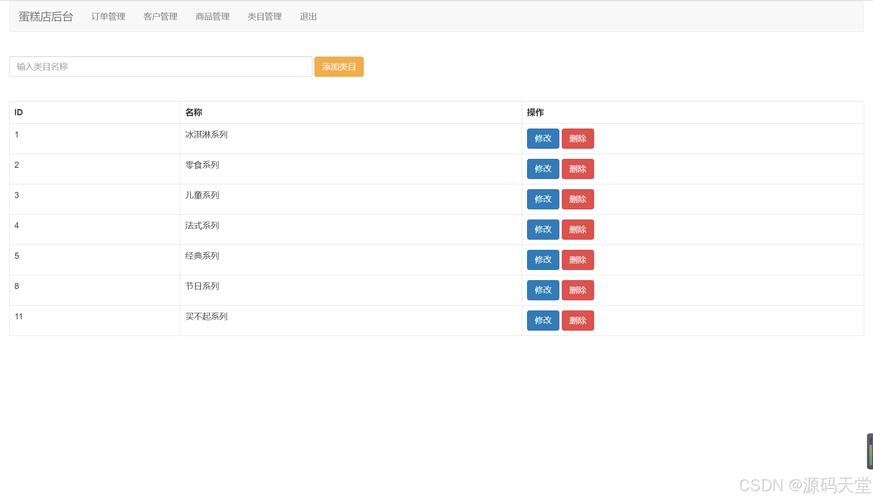Remove the 节日系列 row
This screenshot has height=500, width=873.
(578, 290)
